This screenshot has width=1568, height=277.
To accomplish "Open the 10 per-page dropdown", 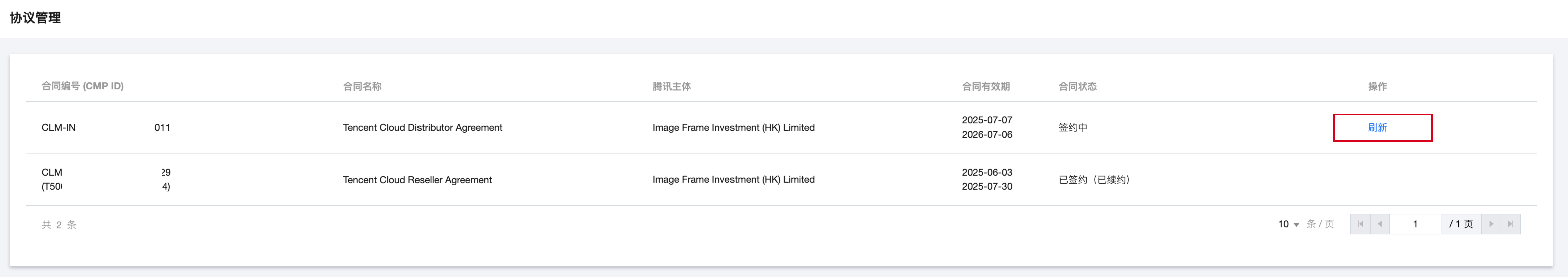I will pos(1289,224).
